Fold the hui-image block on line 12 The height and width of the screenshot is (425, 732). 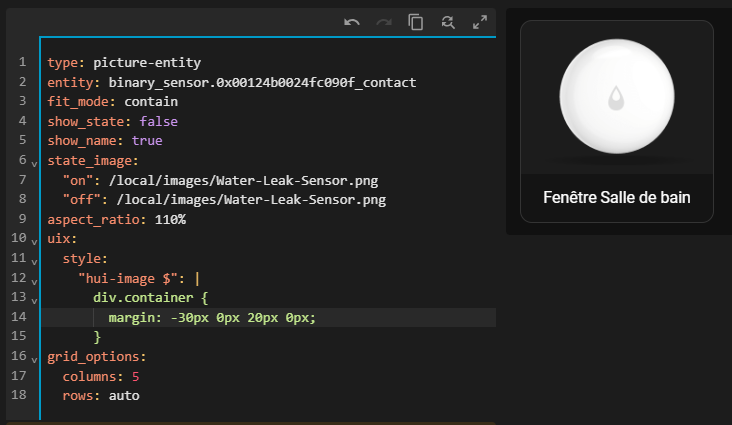point(34,280)
